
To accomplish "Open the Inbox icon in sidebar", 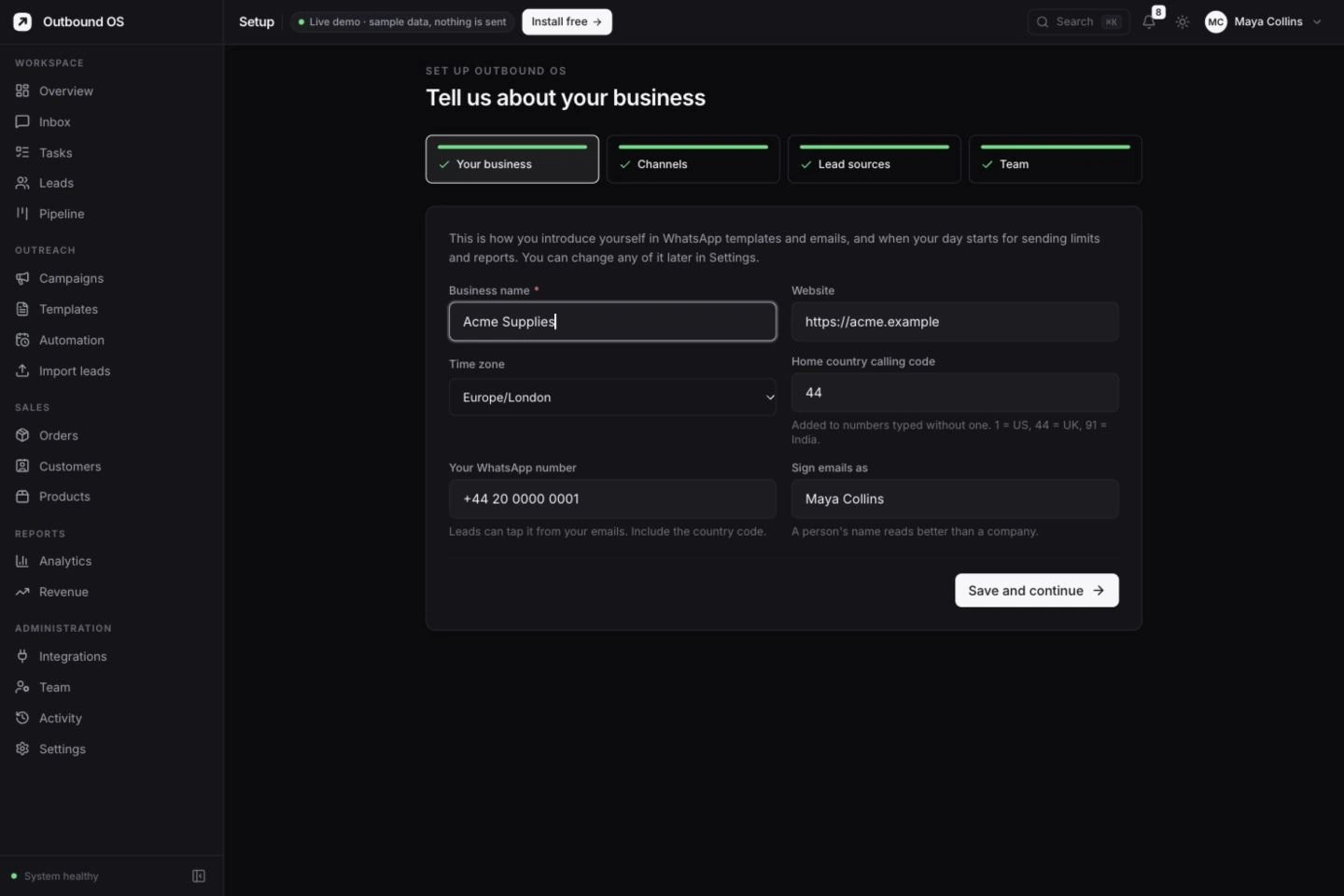I will (22, 121).
